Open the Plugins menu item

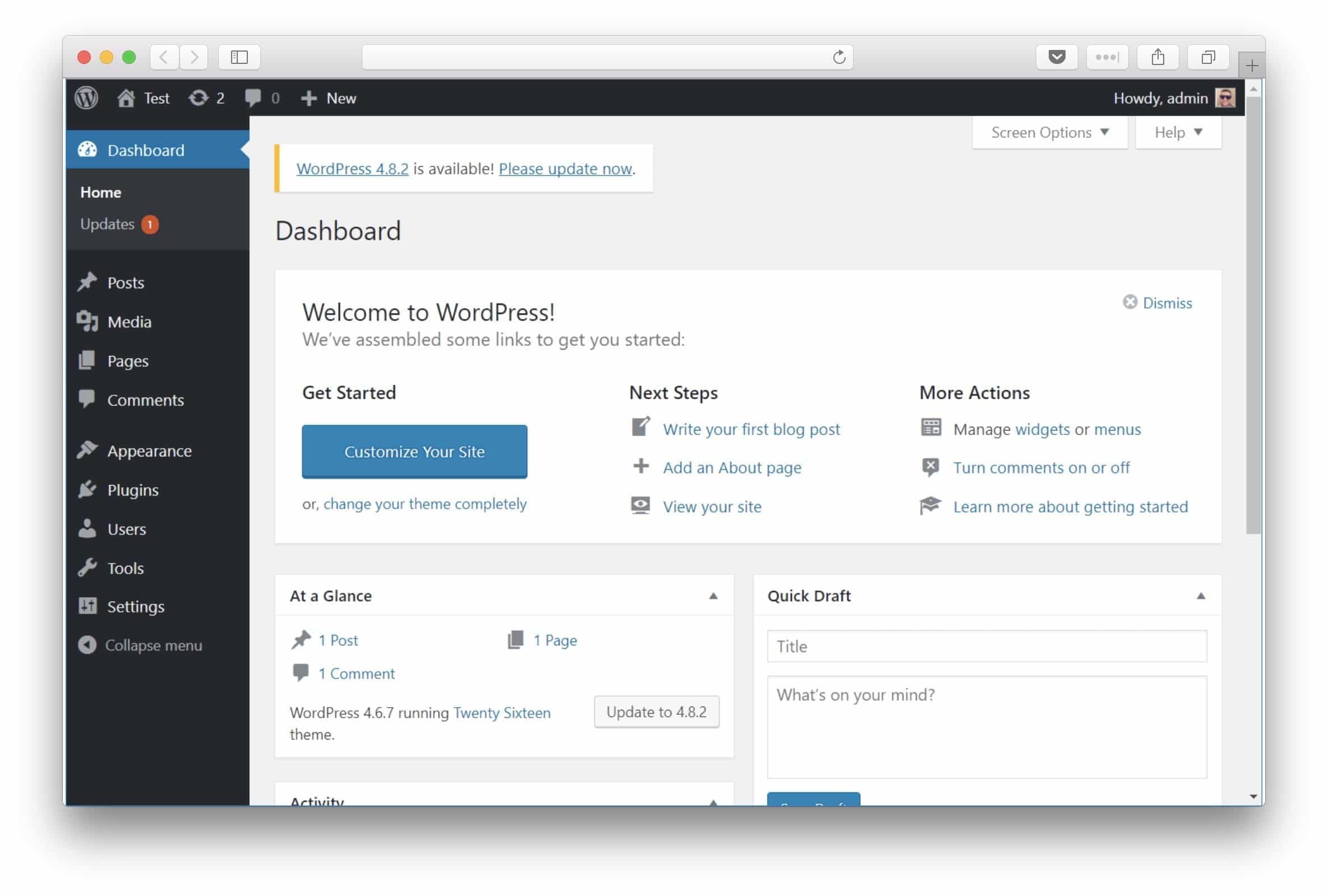pos(132,489)
